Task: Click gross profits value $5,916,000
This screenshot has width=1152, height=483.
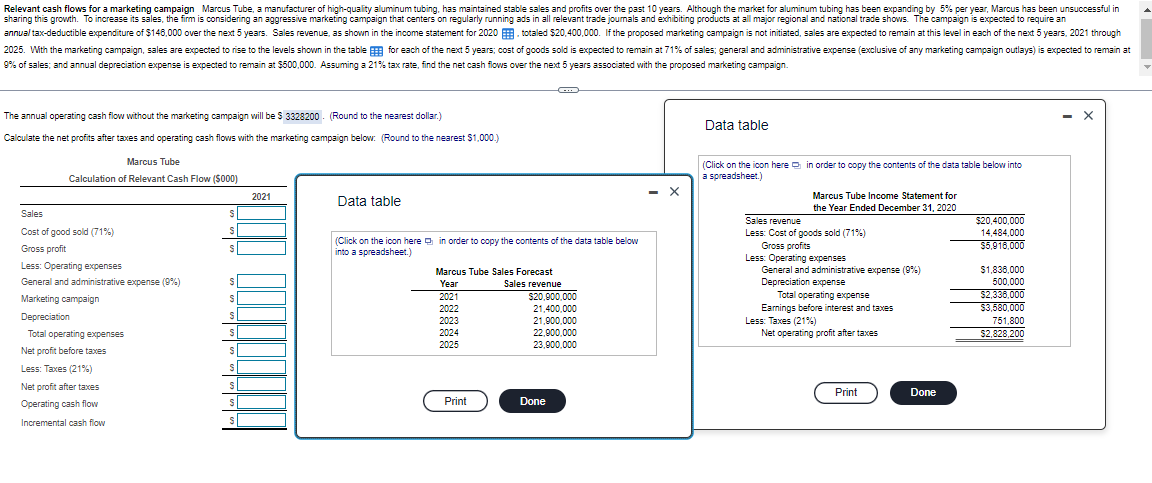Action: (1002, 246)
